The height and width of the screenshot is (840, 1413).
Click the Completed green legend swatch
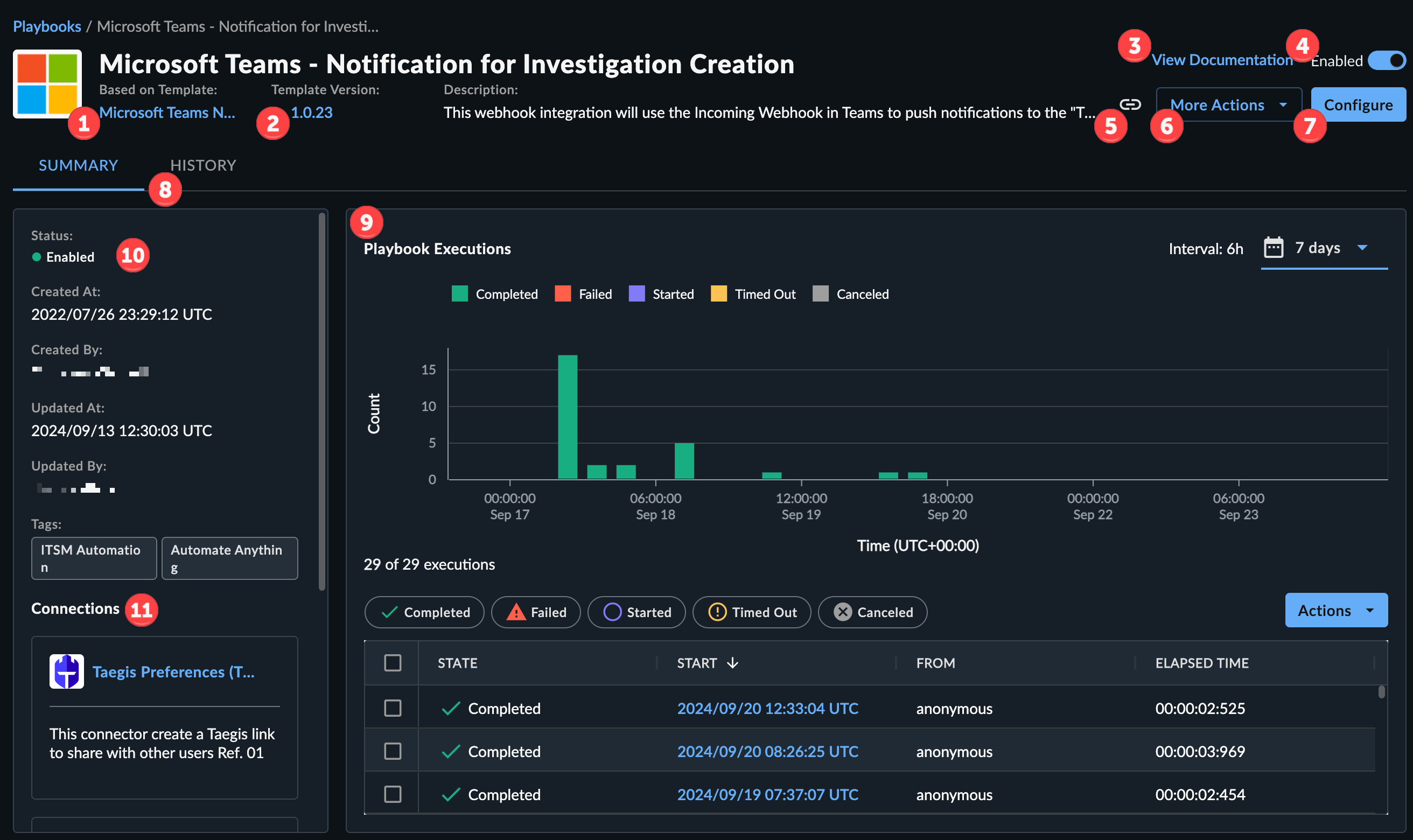click(459, 294)
